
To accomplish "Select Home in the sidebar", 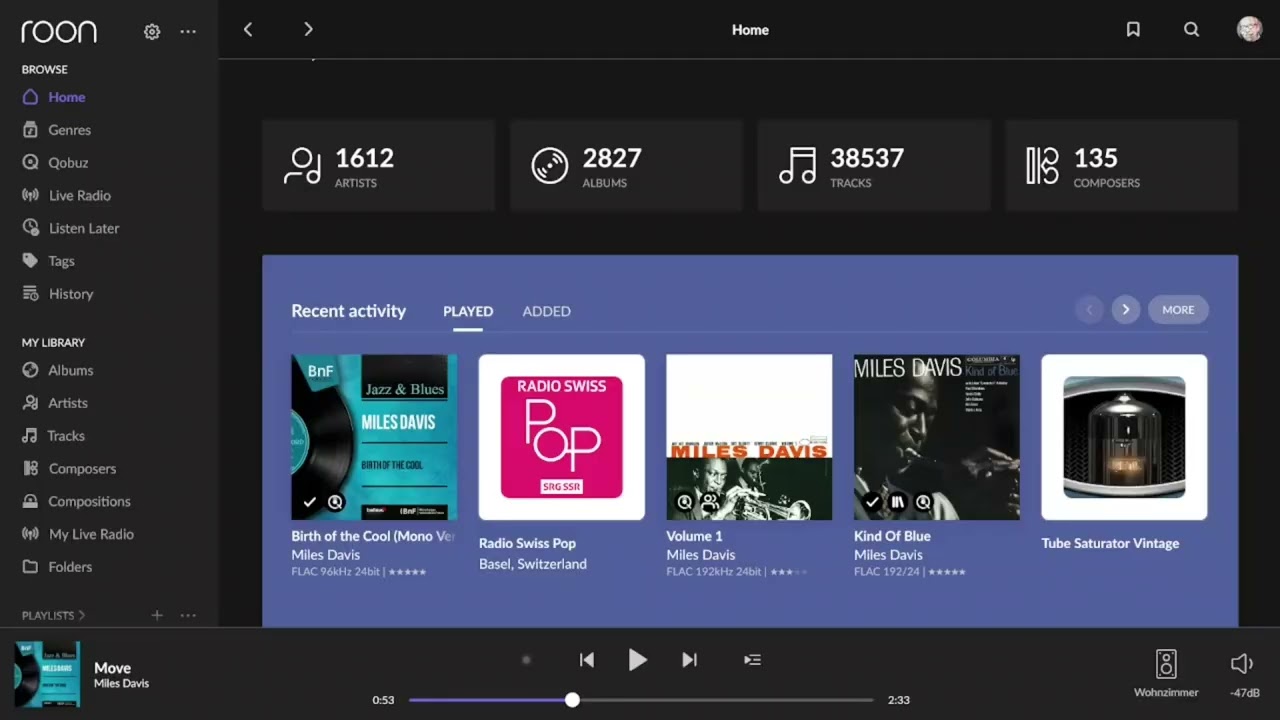I will coord(54,97).
